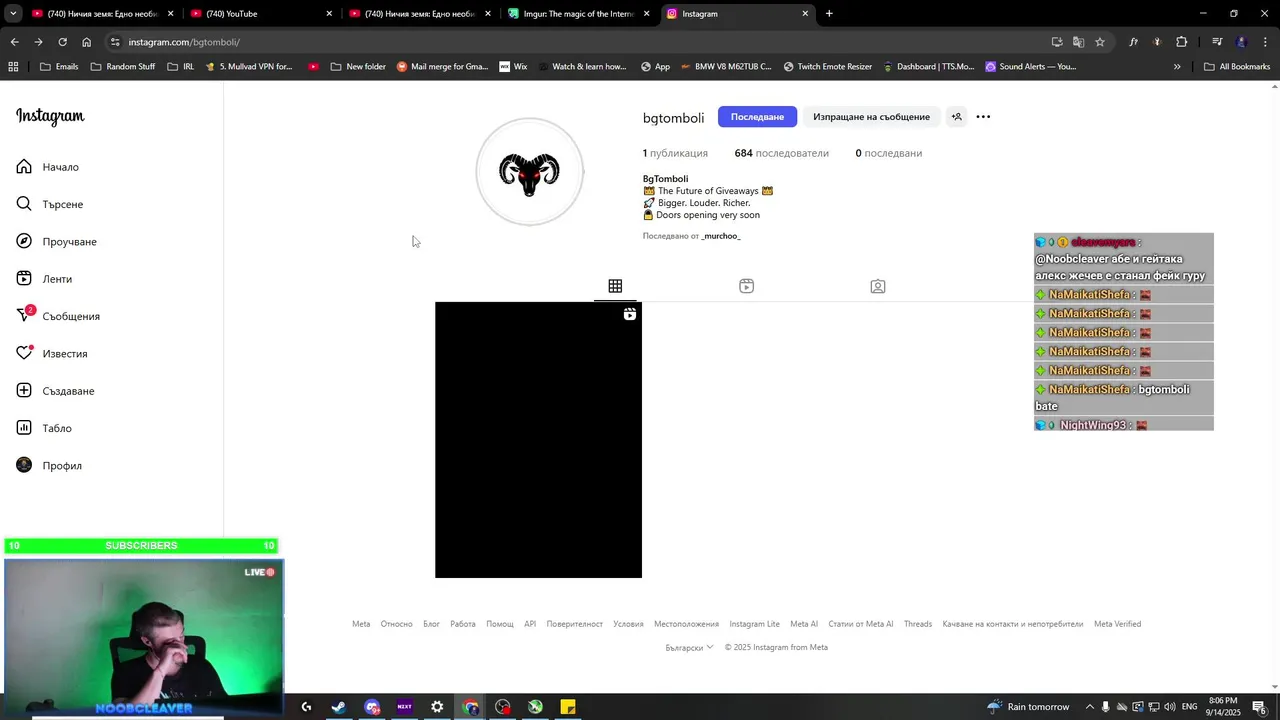Open Профил (Profile) in sidebar
Viewport: 1280px width, 720px height.
(49, 466)
